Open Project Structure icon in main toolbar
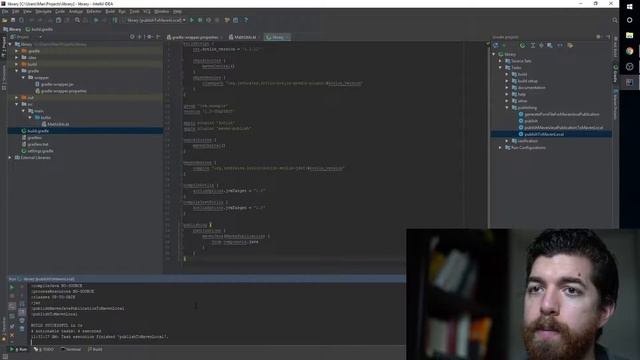640x360 pixels. point(236,20)
